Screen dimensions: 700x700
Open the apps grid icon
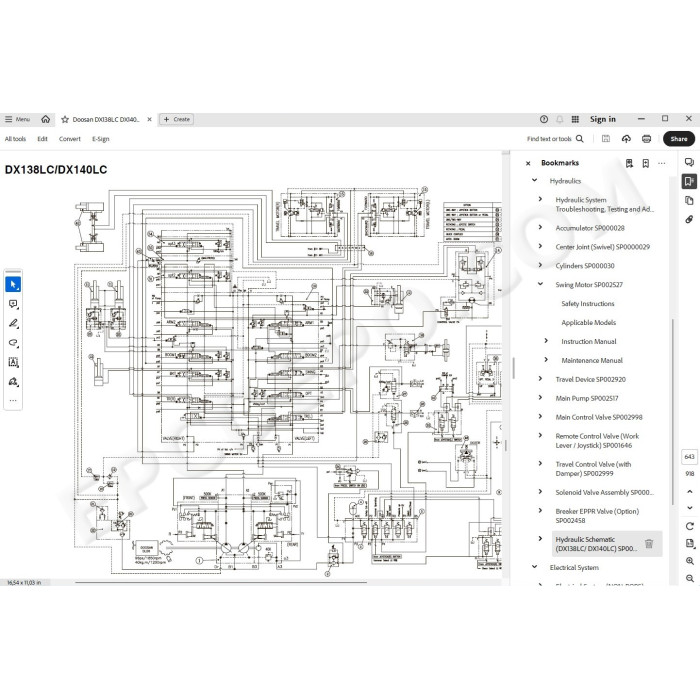575,119
